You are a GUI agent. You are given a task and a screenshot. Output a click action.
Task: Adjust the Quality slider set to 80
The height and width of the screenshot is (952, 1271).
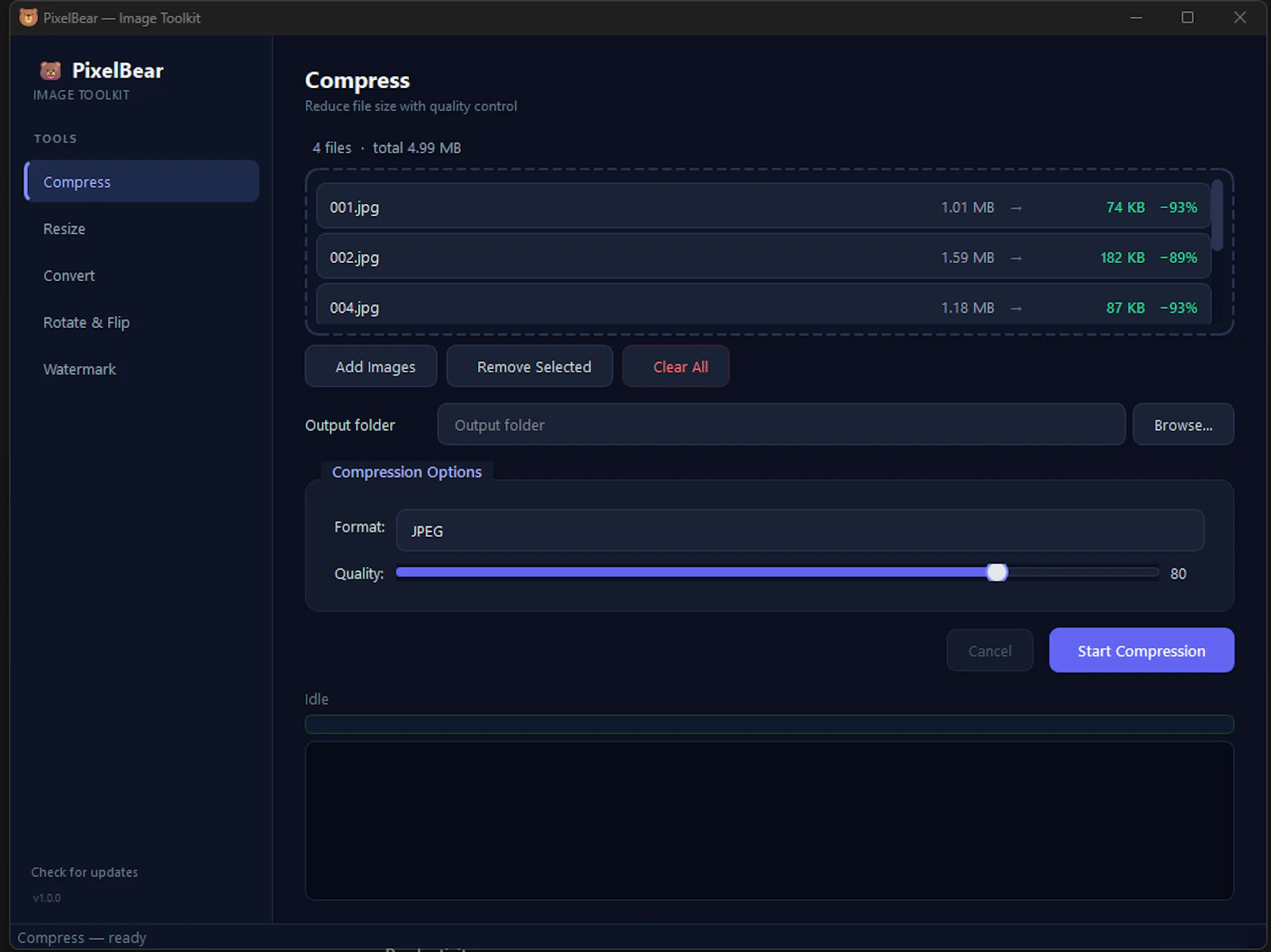point(998,572)
